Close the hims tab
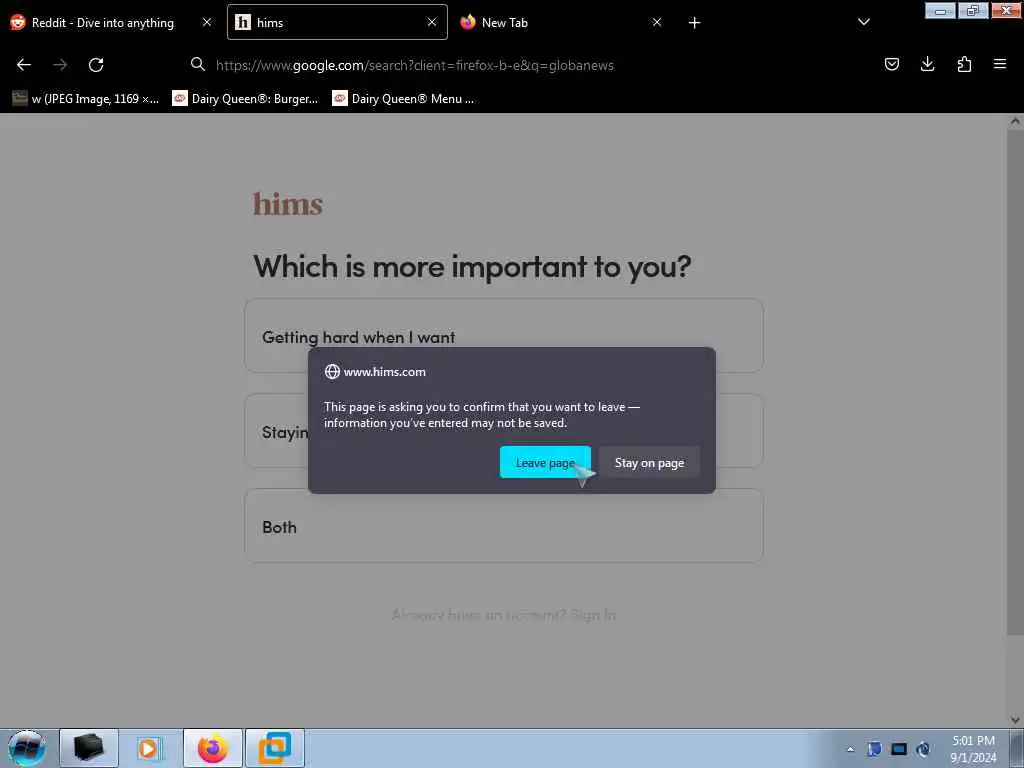This screenshot has width=1024, height=768. [x=432, y=22]
